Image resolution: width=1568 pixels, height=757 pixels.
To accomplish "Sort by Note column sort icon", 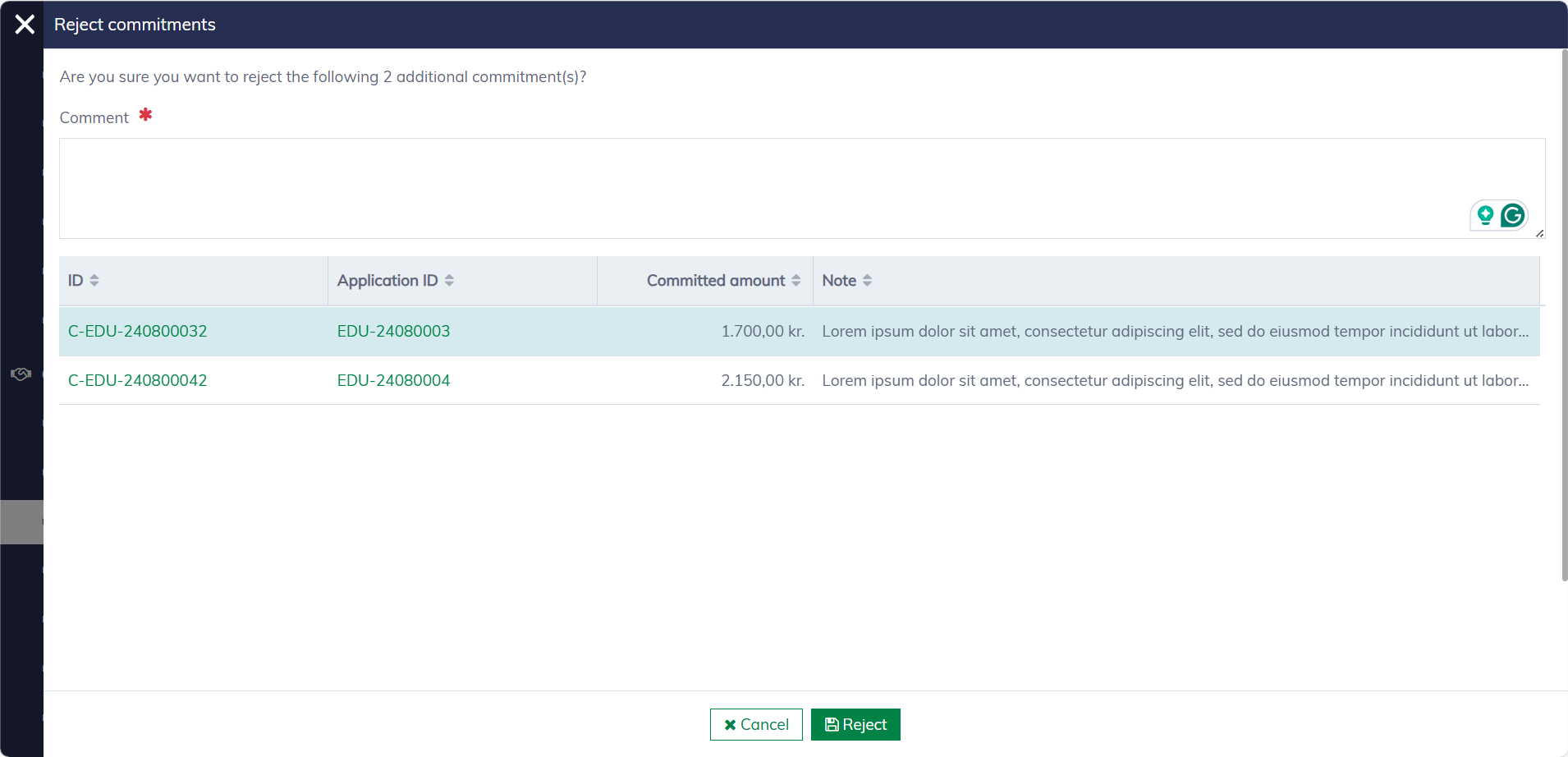I will click(x=867, y=281).
